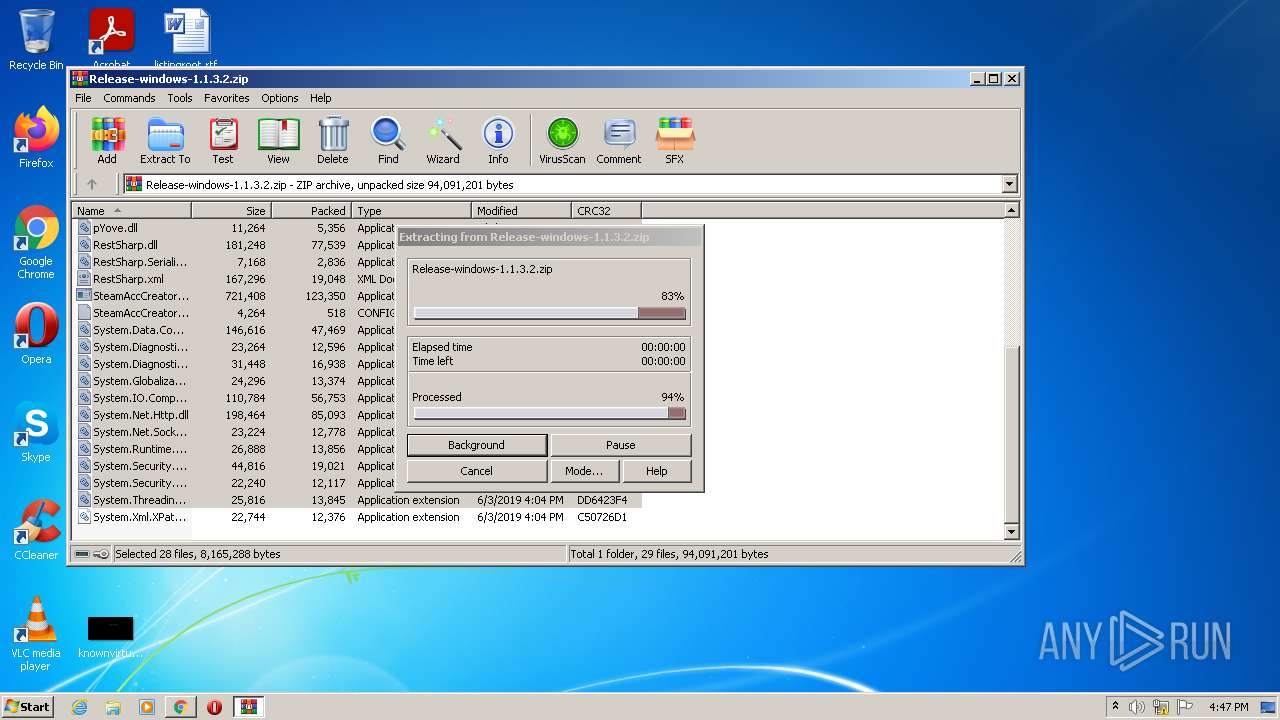This screenshot has width=1280, height=720.
Task: Cancel the extraction dialog
Action: [x=476, y=471]
